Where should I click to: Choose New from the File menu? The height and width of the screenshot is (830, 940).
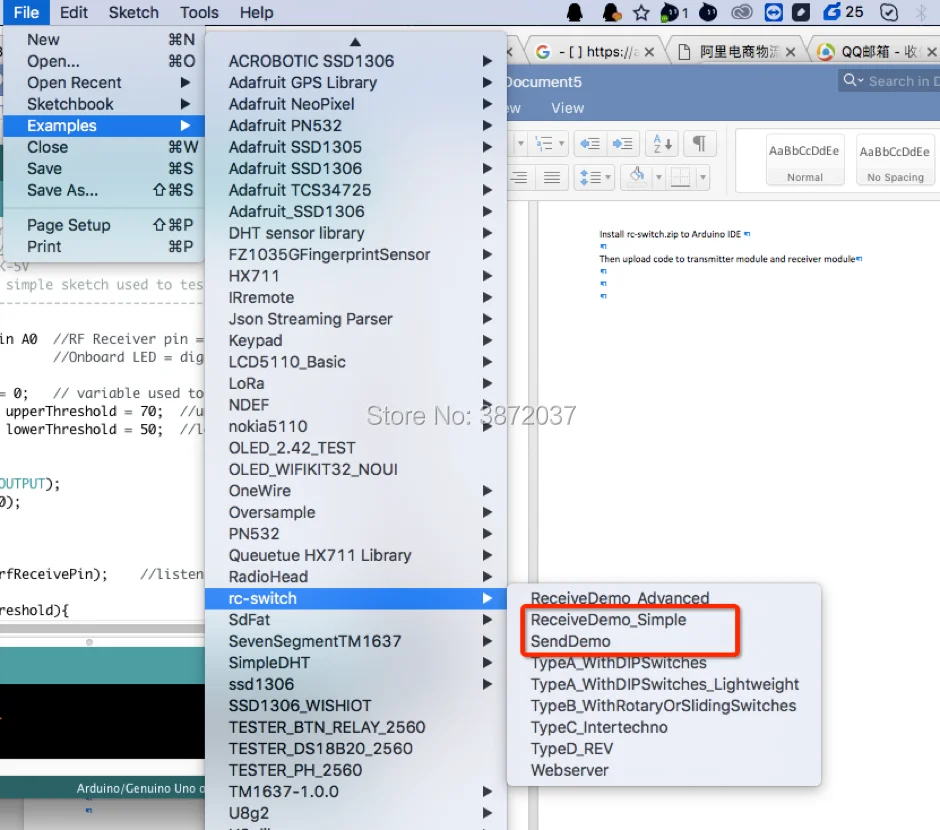pos(104,40)
